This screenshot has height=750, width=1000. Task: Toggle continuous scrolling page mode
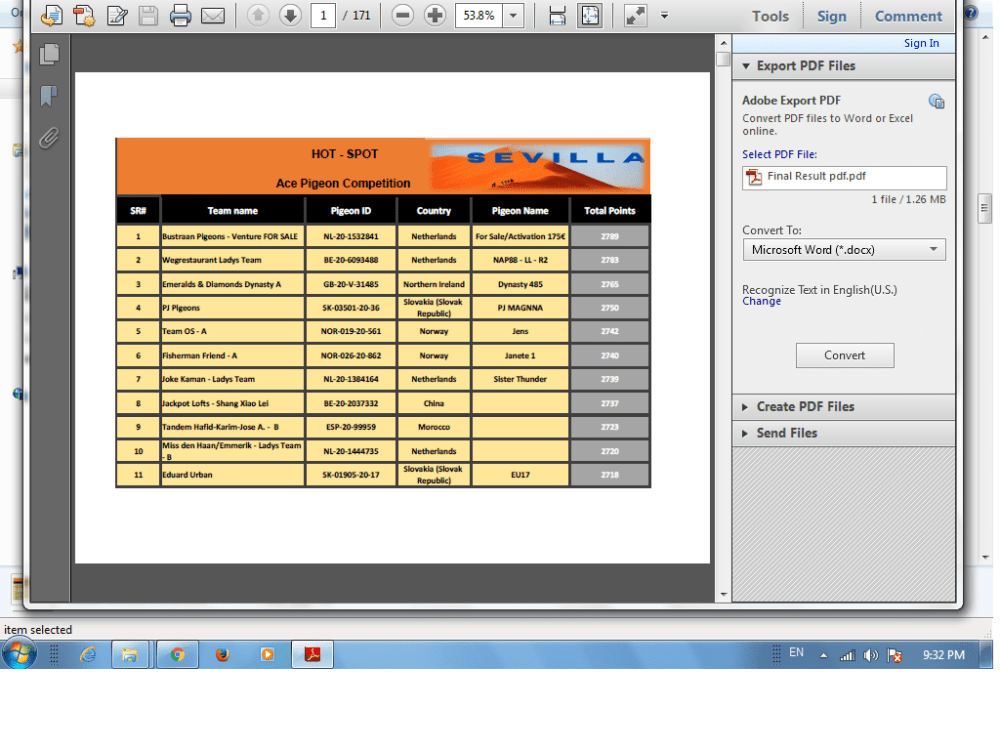(x=557, y=16)
